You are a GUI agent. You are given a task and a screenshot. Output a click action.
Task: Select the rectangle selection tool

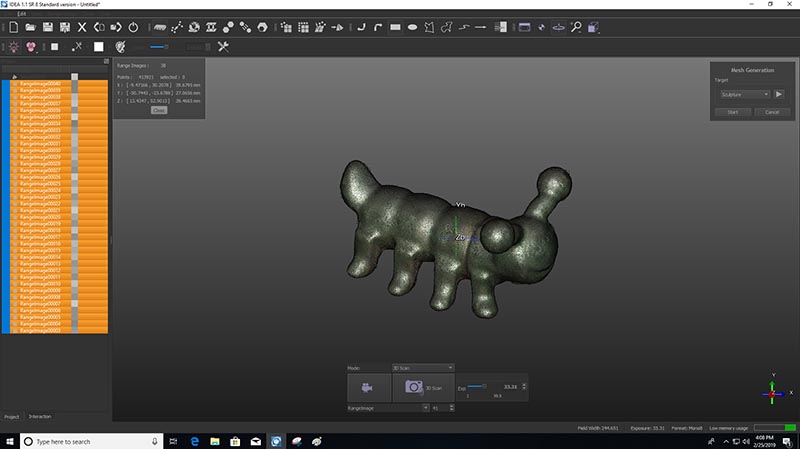pyautogui.click(x=395, y=27)
